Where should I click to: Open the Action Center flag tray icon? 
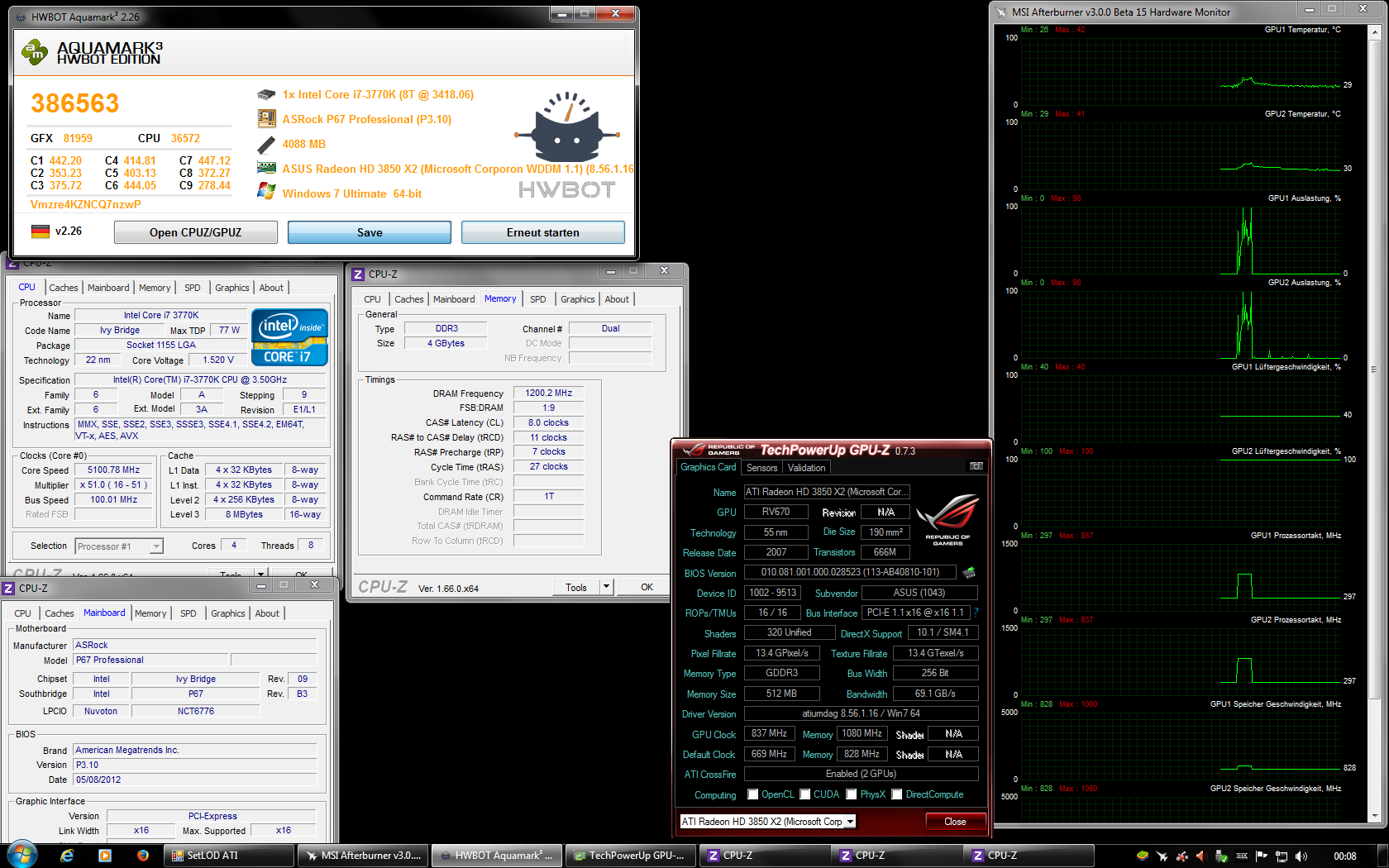tap(1262, 856)
